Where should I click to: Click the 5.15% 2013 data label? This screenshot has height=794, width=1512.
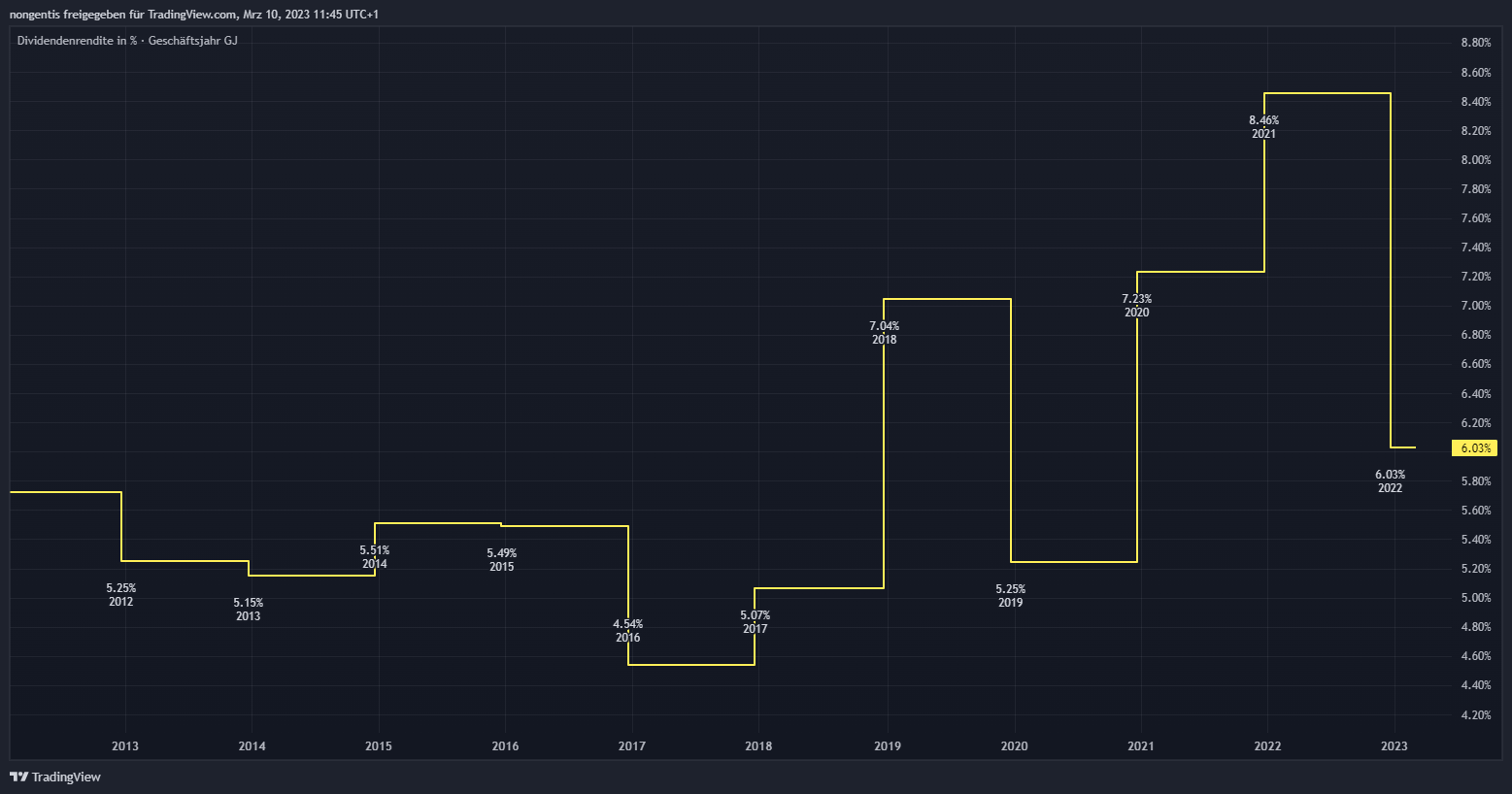(248, 610)
